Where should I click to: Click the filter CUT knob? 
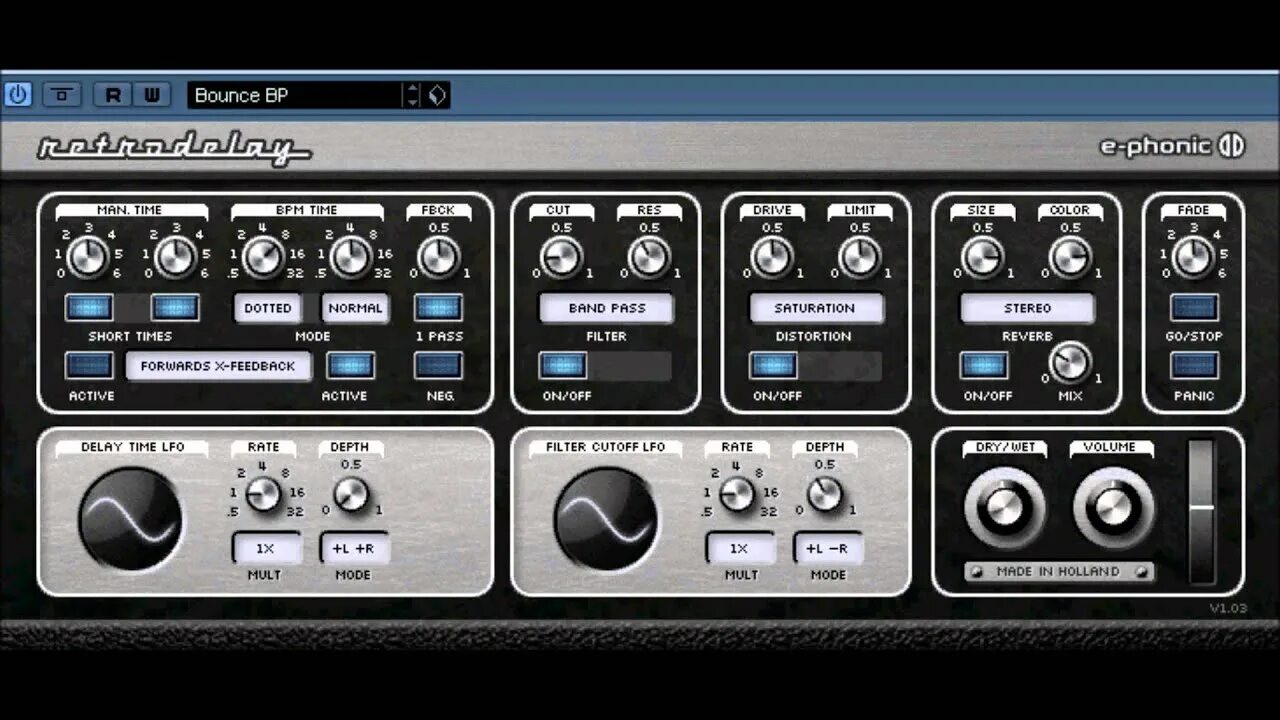pos(561,257)
